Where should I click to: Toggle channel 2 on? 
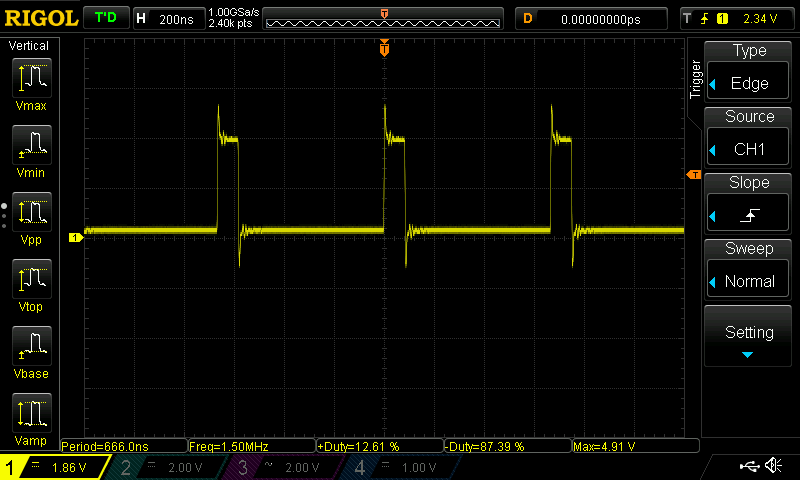coord(165,467)
